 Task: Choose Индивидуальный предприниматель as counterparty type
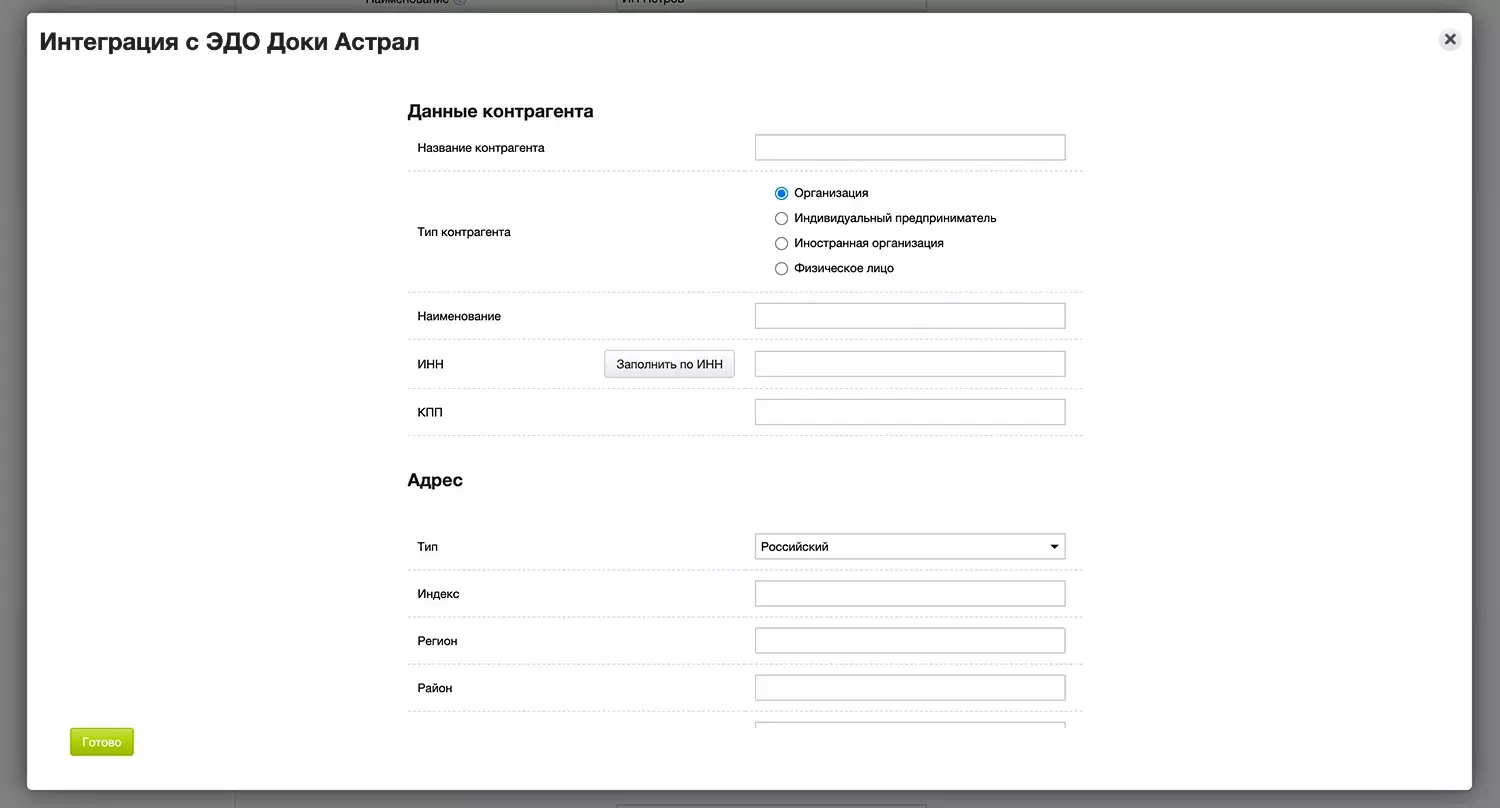[x=782, y=218]
